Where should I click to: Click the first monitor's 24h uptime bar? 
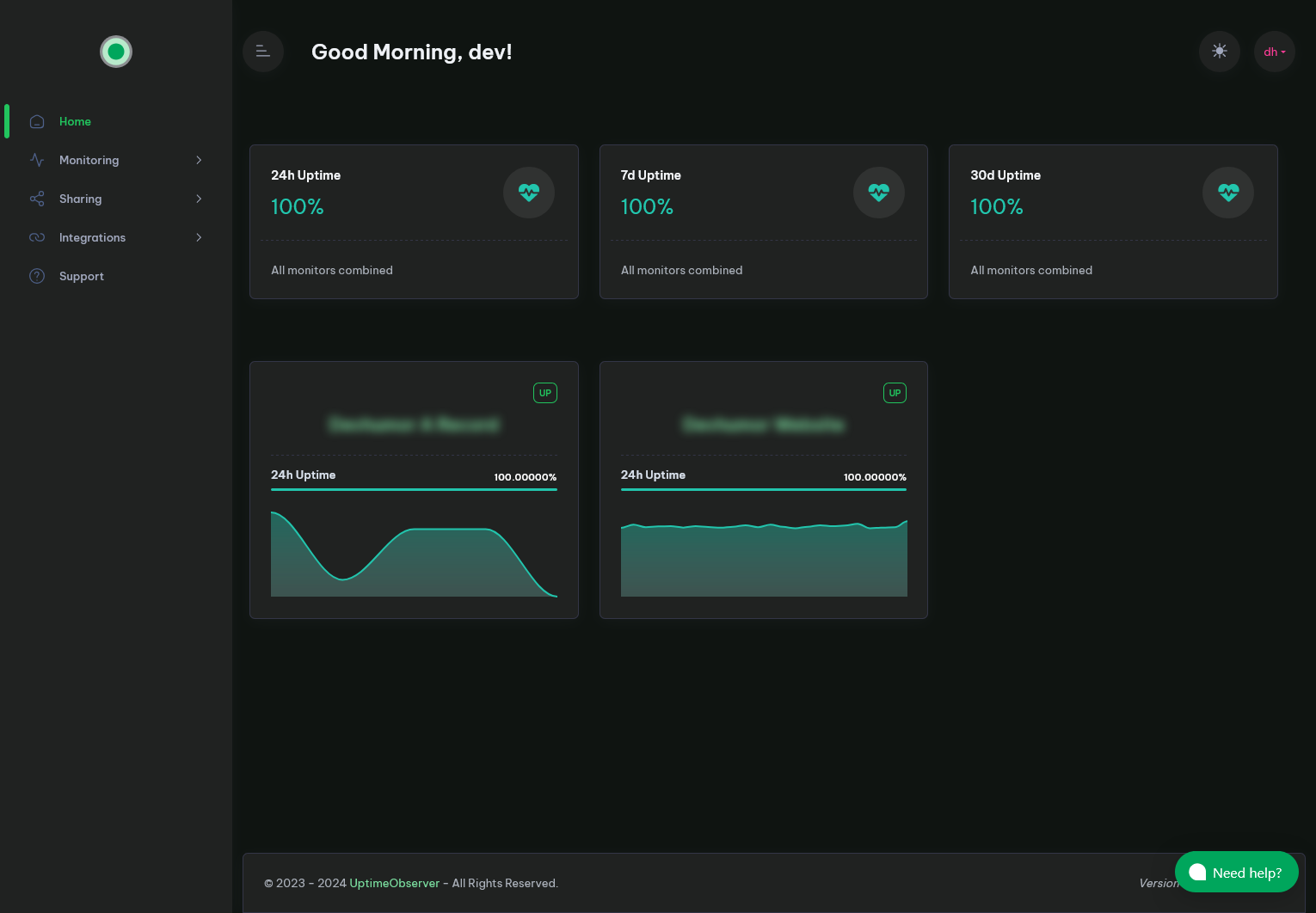[x=414, y=489]
